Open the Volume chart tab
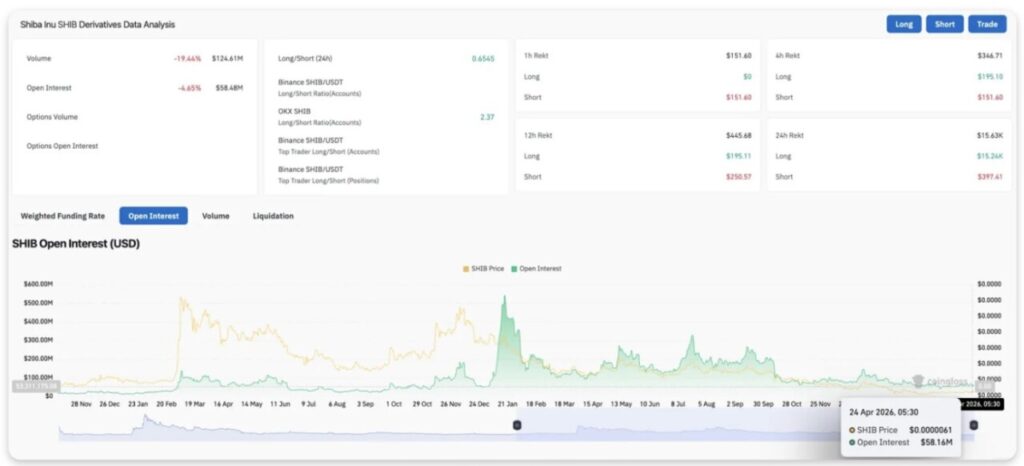The width and height of the screenshot is (1024, 466). 215,215
